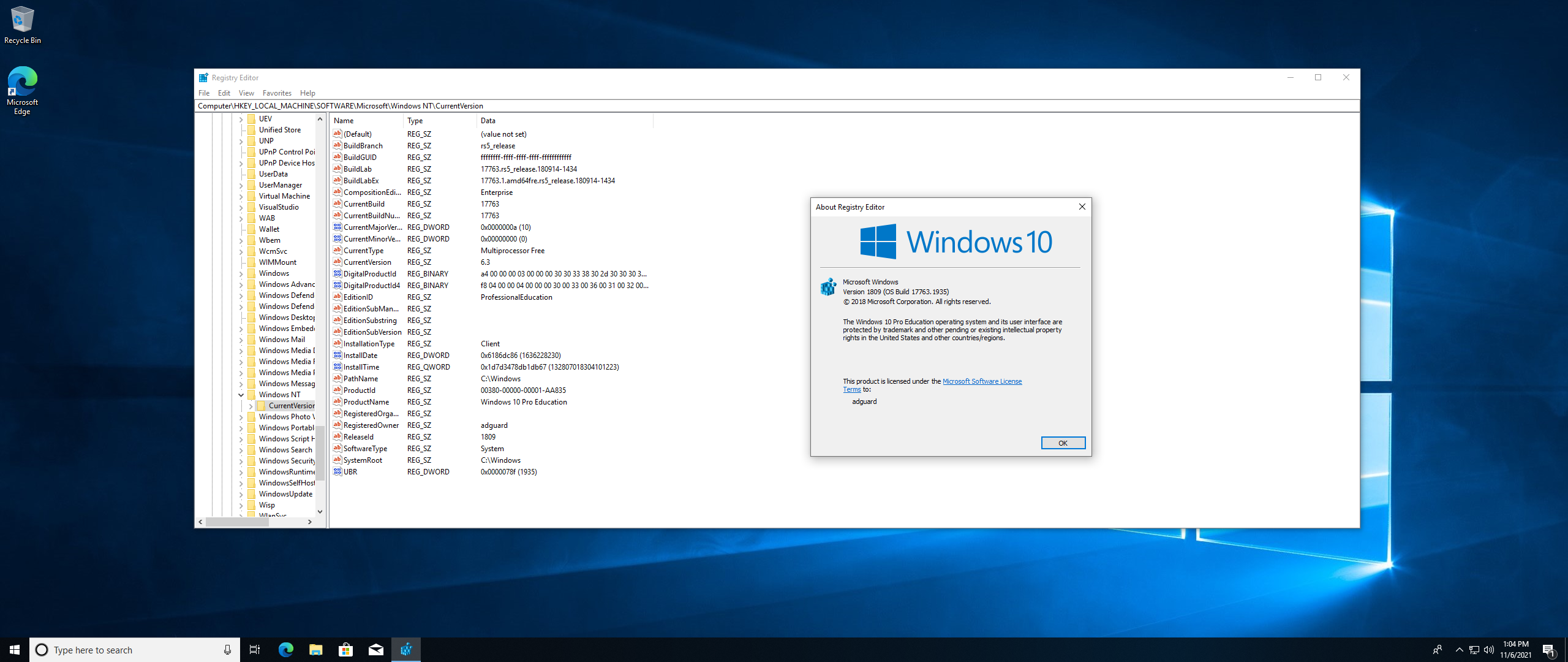Image resolution: width=1568 pixels, height=662 pixels.
Task: Click the regedit icon in the About dialog
Action: click(828, 286)
